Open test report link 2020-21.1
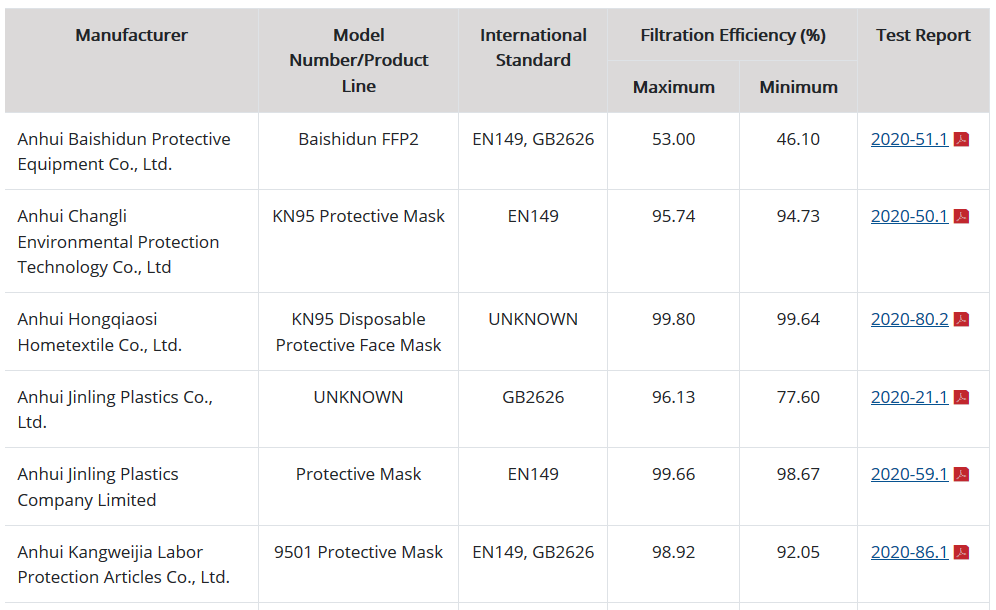 coord(909,398)
